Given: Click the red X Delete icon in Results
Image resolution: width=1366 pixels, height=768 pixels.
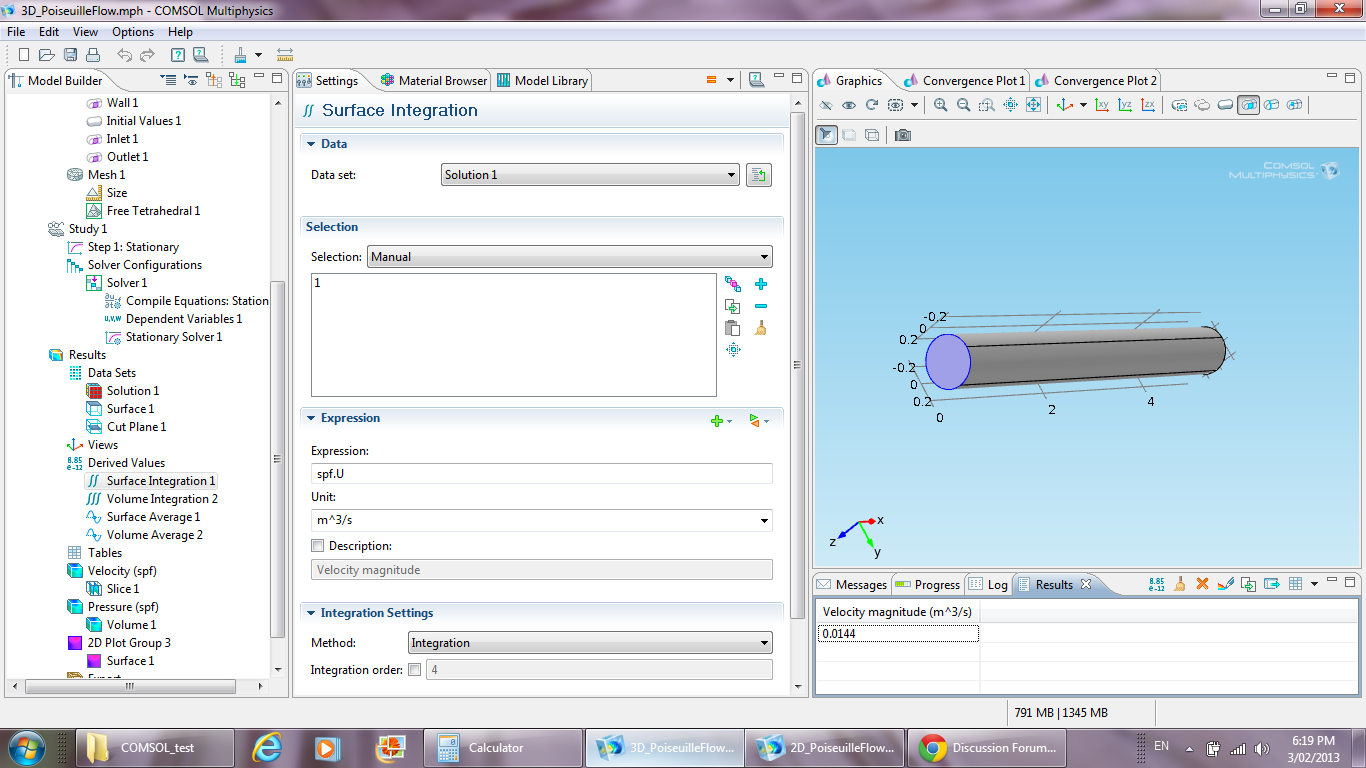Looking at the screenshot, I should point(1203,584).
